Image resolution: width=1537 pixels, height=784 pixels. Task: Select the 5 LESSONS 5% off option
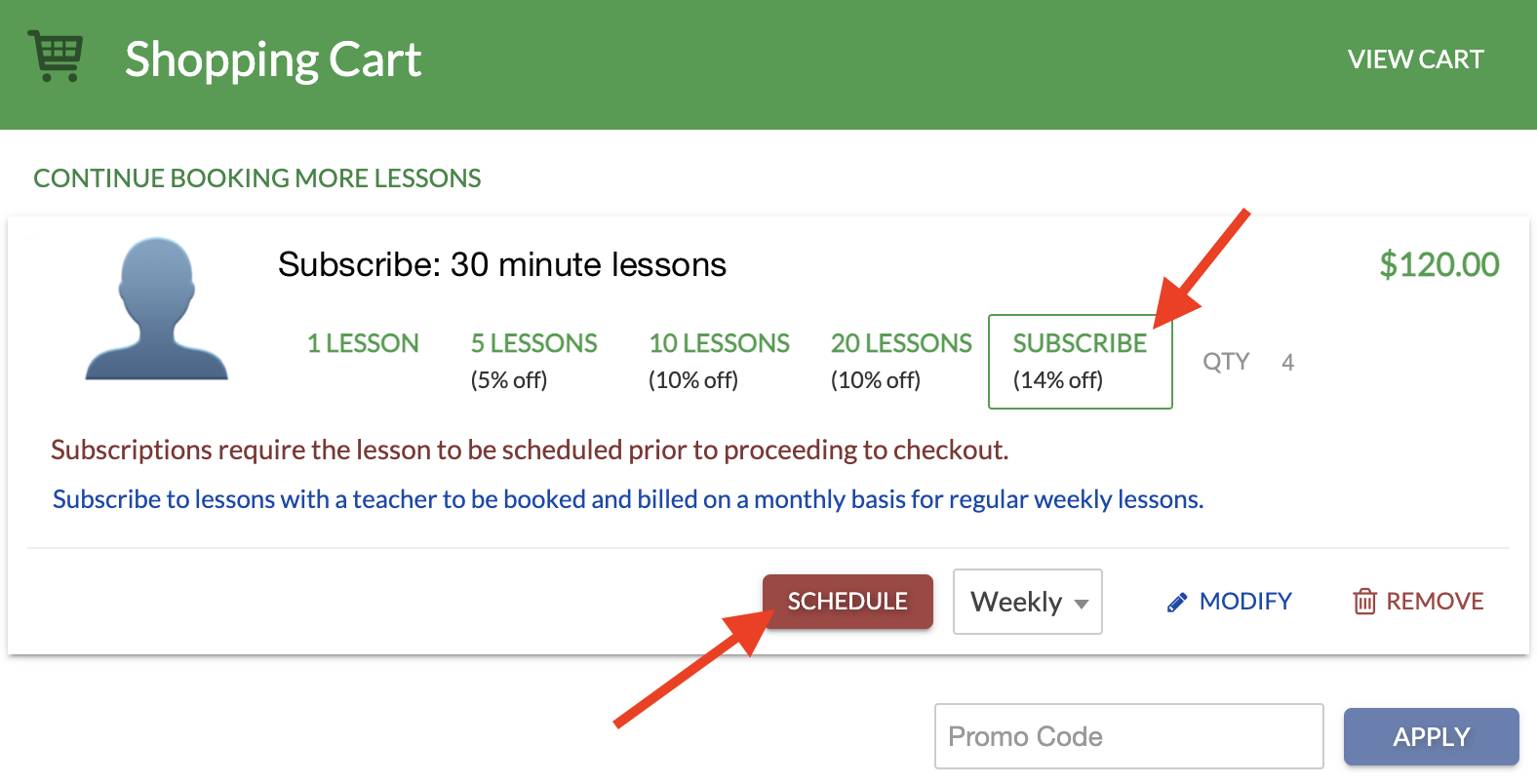tap(533, 361)
